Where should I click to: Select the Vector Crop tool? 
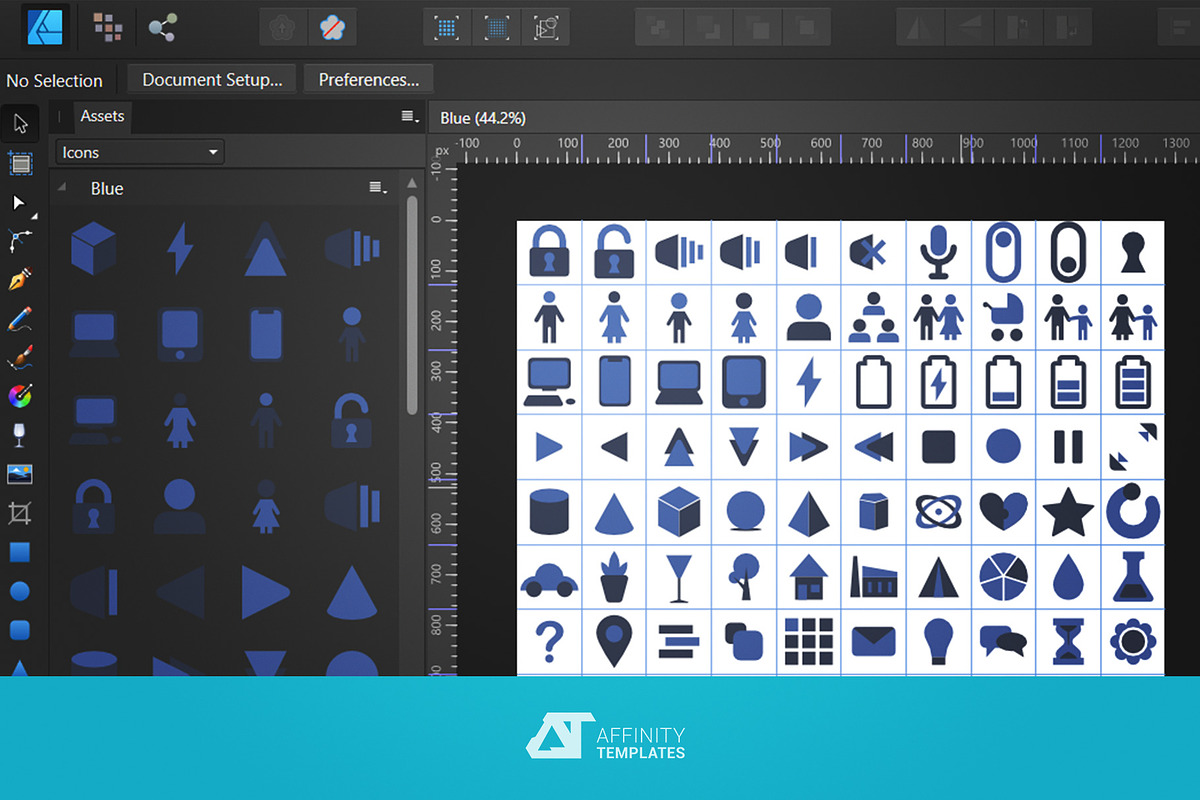(x=20, y=514)
